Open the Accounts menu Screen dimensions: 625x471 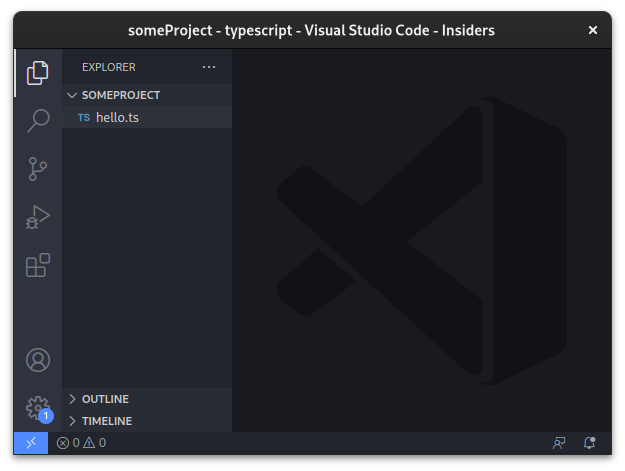tap(38, 360)
